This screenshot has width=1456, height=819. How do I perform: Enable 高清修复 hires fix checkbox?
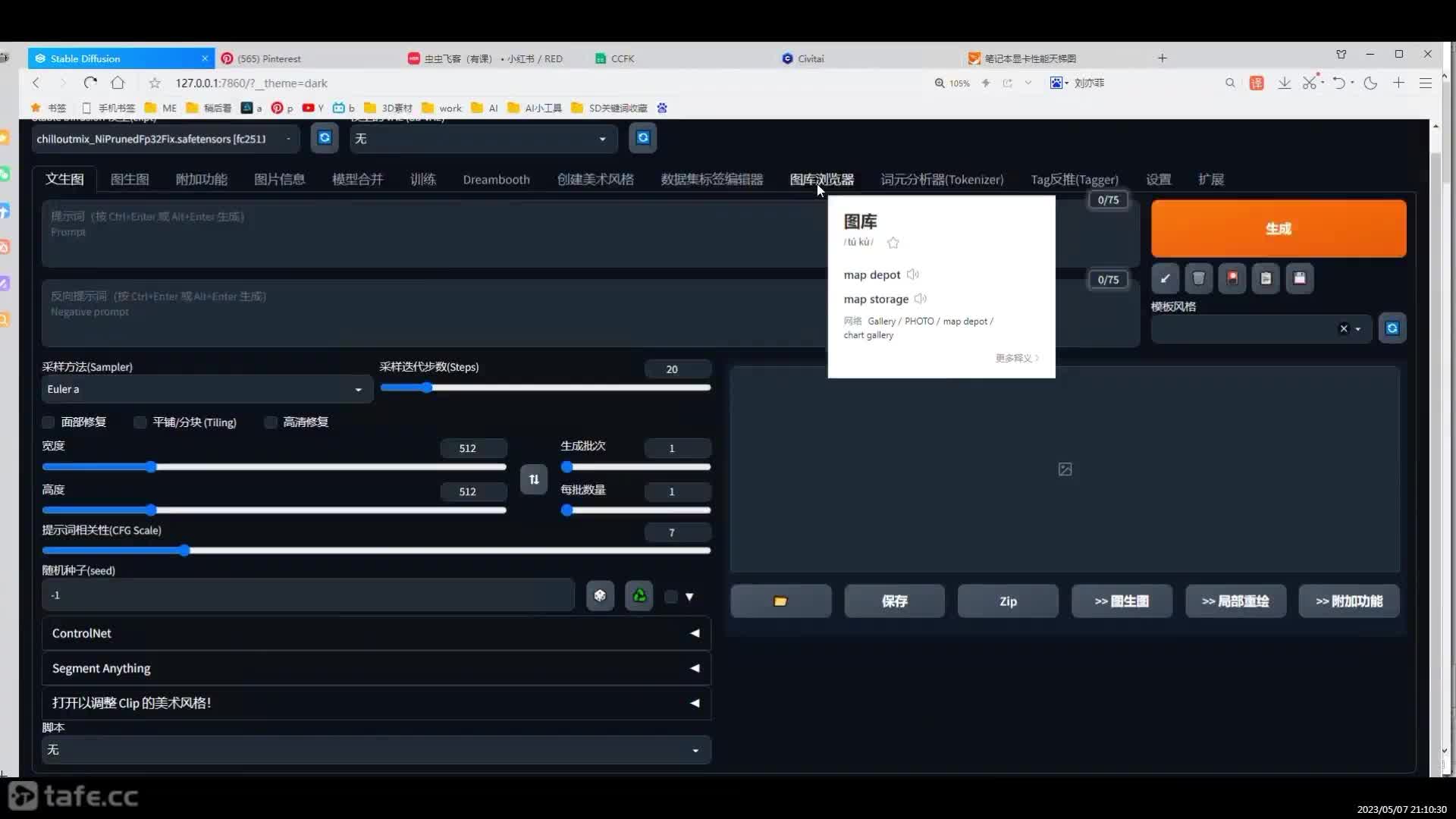tap(270, 422)
